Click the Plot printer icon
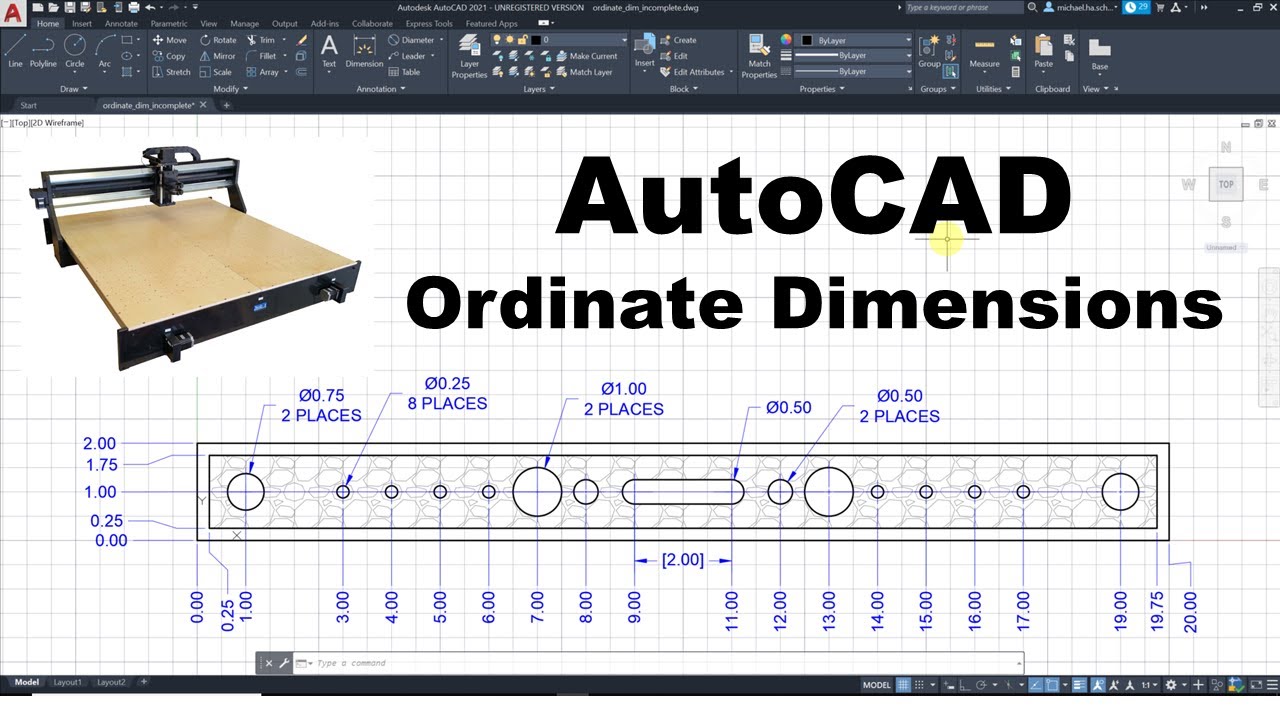 [x=134, y=7]
